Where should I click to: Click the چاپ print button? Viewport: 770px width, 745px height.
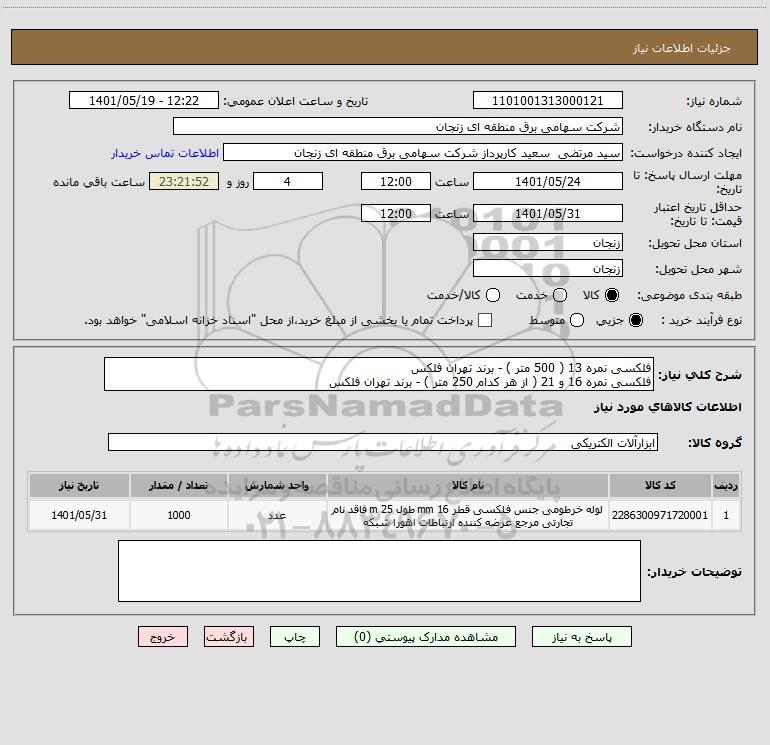pos(295,637)
